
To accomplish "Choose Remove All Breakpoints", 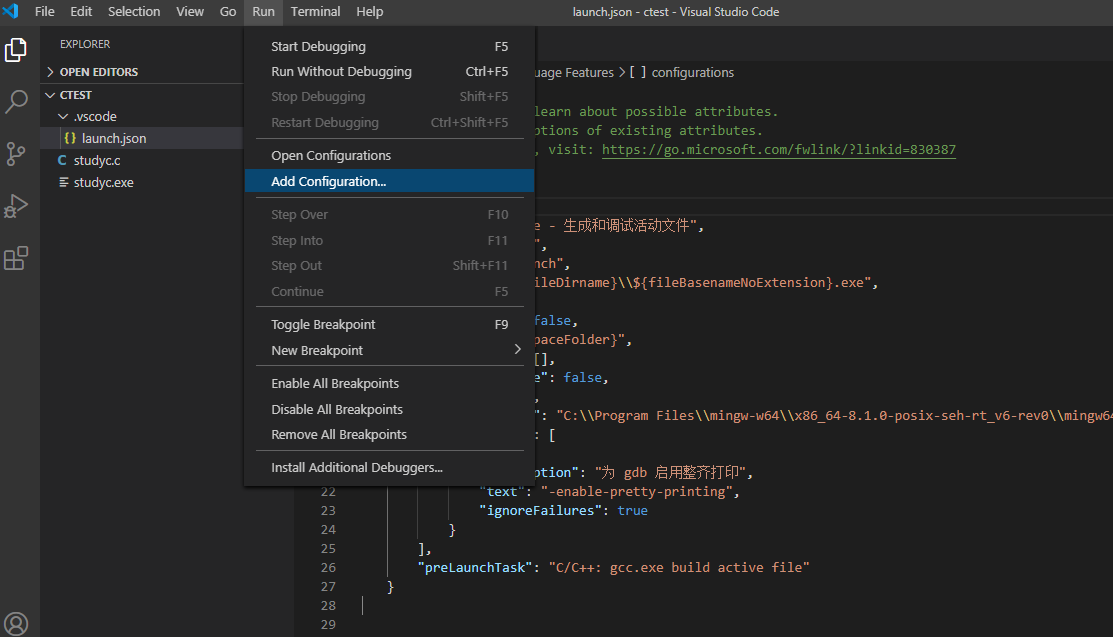I will (x=389, y=435).
